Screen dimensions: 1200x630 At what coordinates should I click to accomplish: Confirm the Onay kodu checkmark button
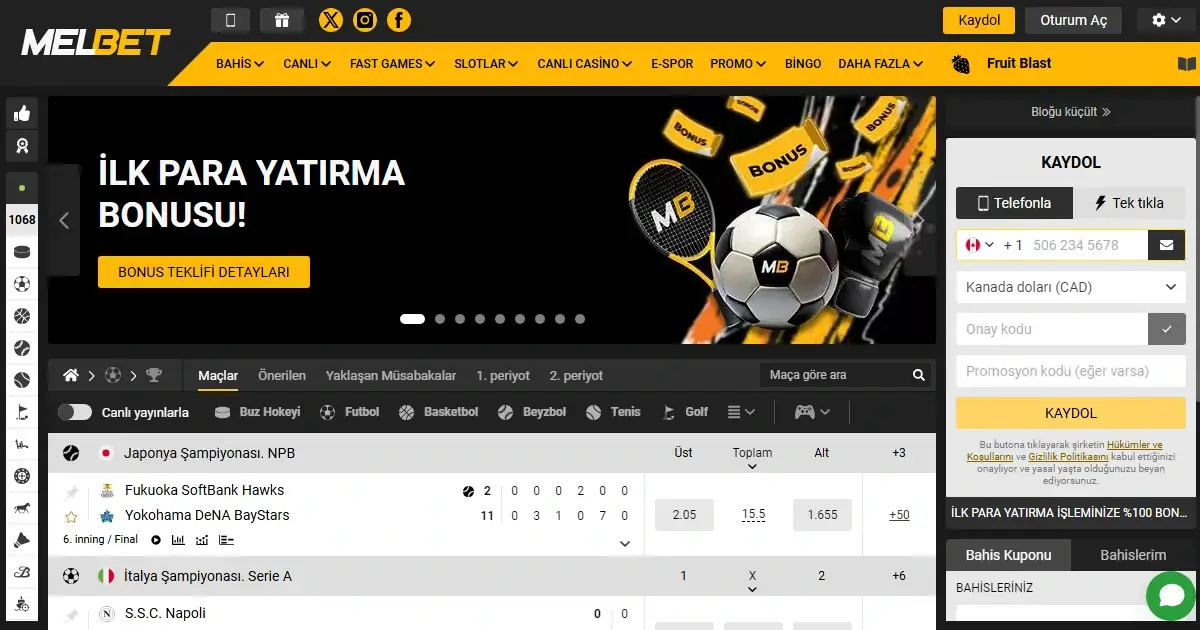click(1166, 329)
